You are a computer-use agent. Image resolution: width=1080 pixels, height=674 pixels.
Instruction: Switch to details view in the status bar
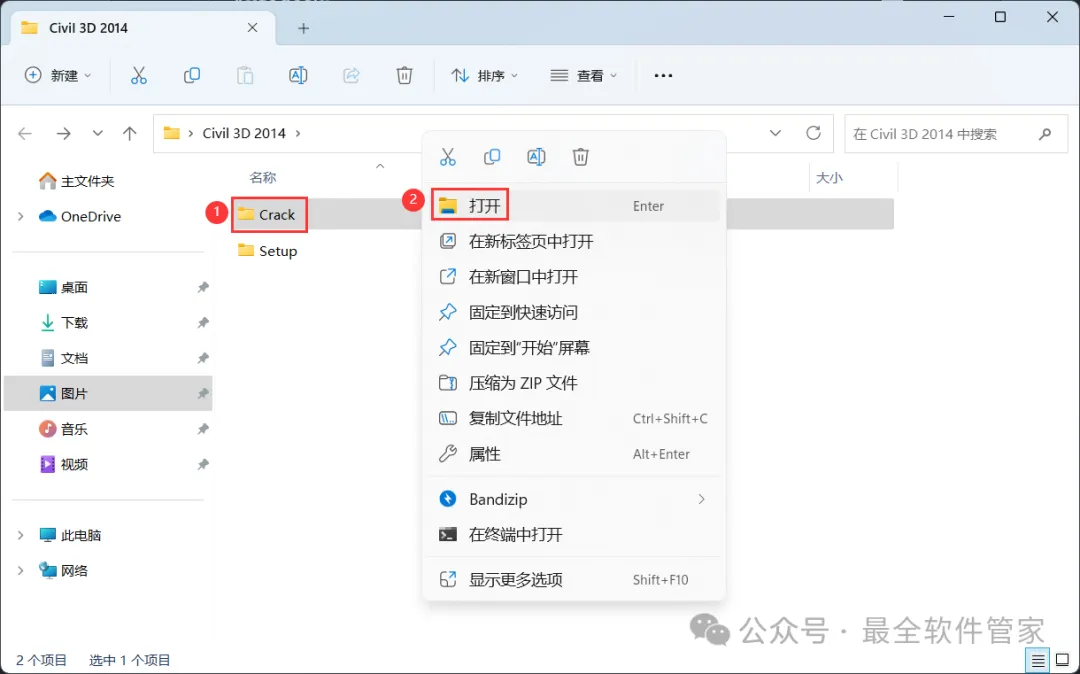[x=1038, y=660]
